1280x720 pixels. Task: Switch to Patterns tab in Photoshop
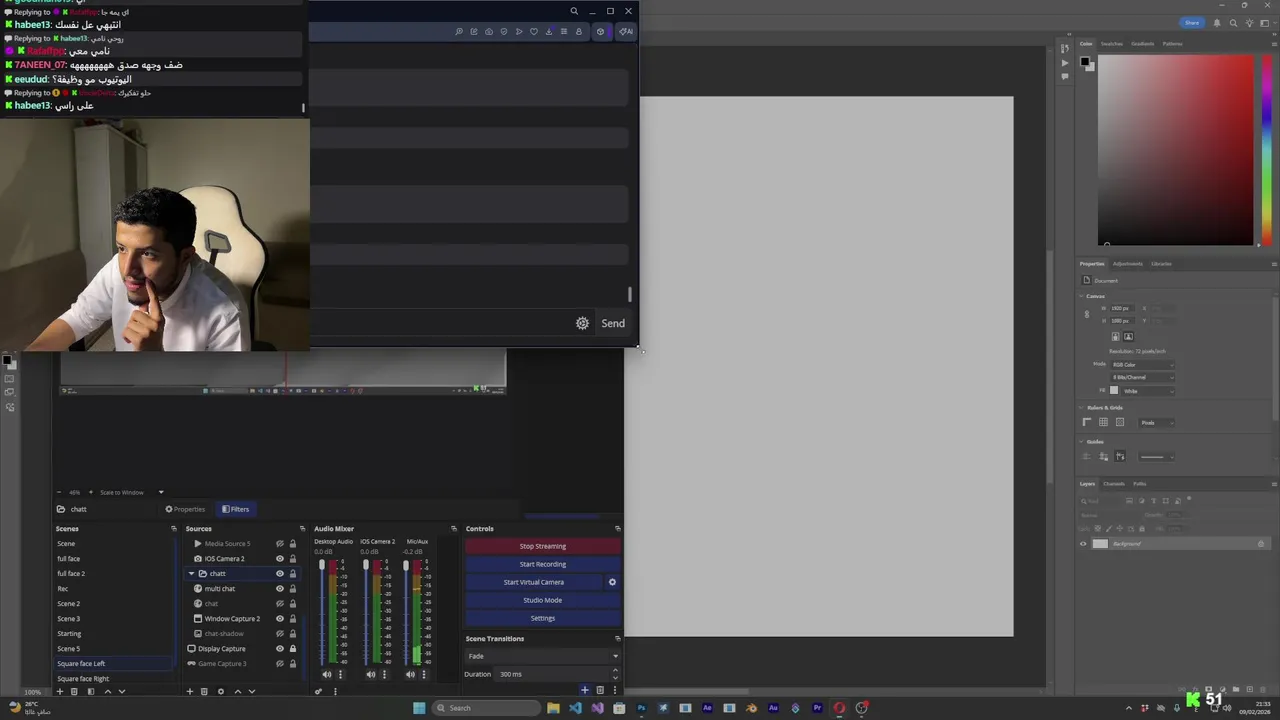(1173, 44)
